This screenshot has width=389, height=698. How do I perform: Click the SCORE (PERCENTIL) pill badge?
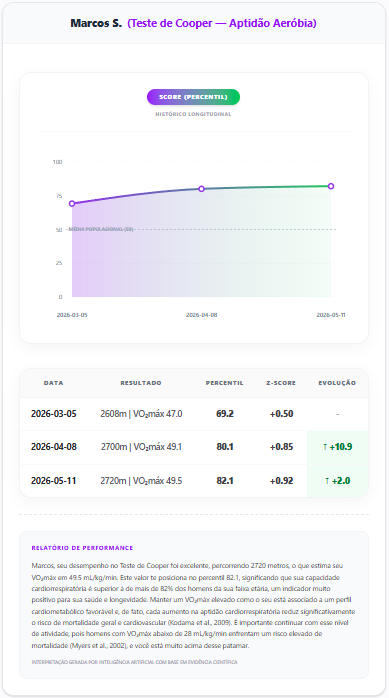(193, 97)
